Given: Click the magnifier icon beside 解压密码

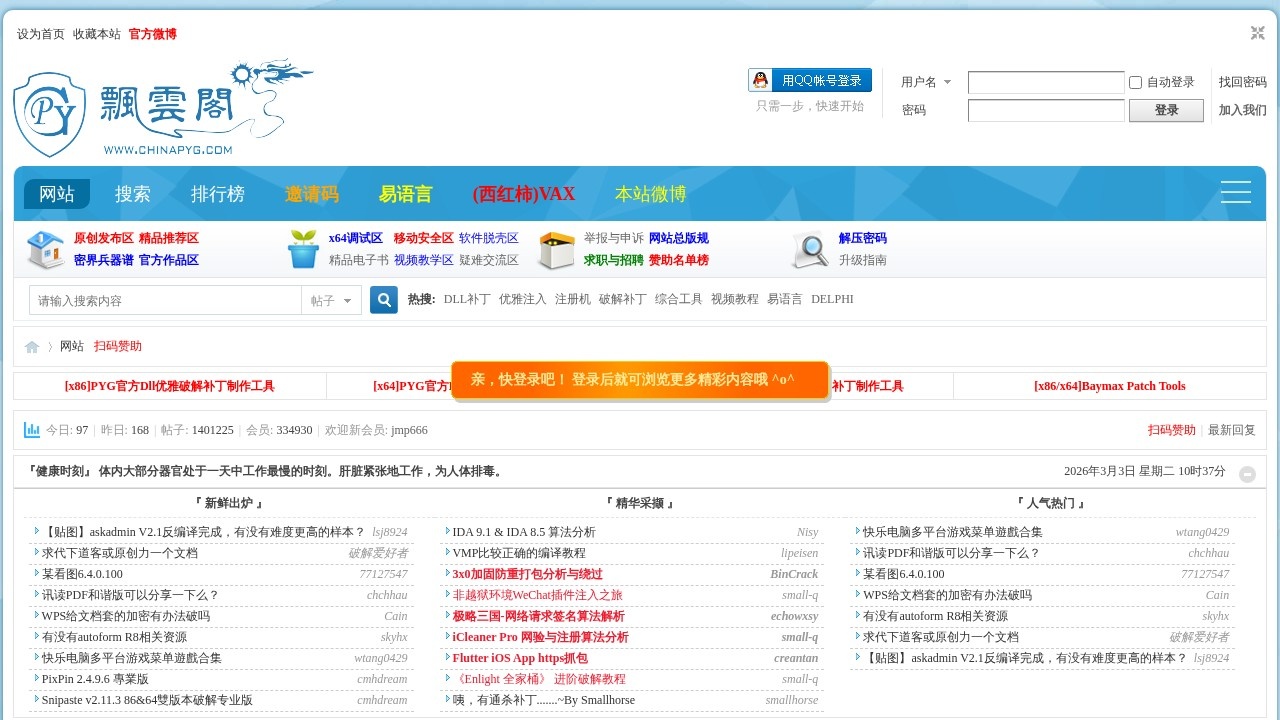Looking at the screenshot, I should pyautogui.click(x=811, y=250).
